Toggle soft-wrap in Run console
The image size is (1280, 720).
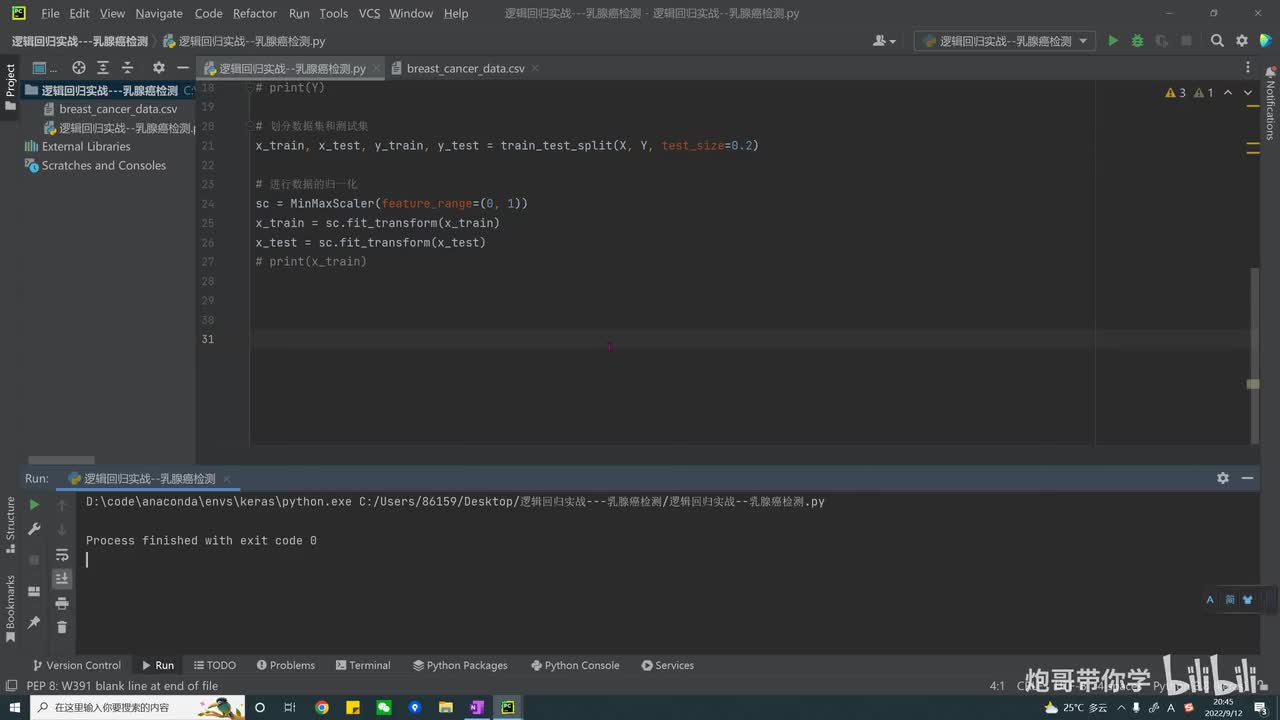tap(62, 554)
